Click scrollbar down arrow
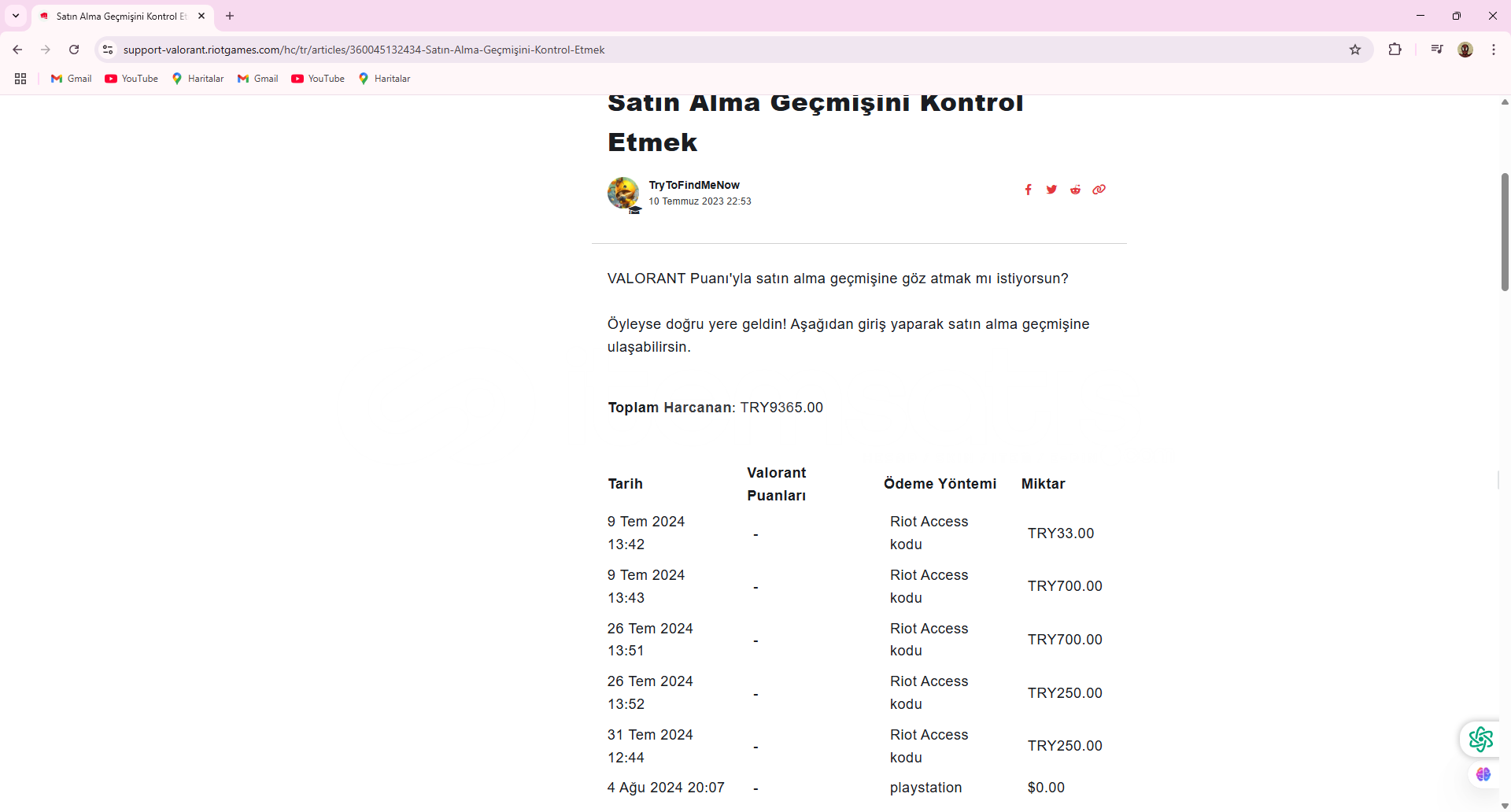1511x812 pixels. (x=1505, y=806)
